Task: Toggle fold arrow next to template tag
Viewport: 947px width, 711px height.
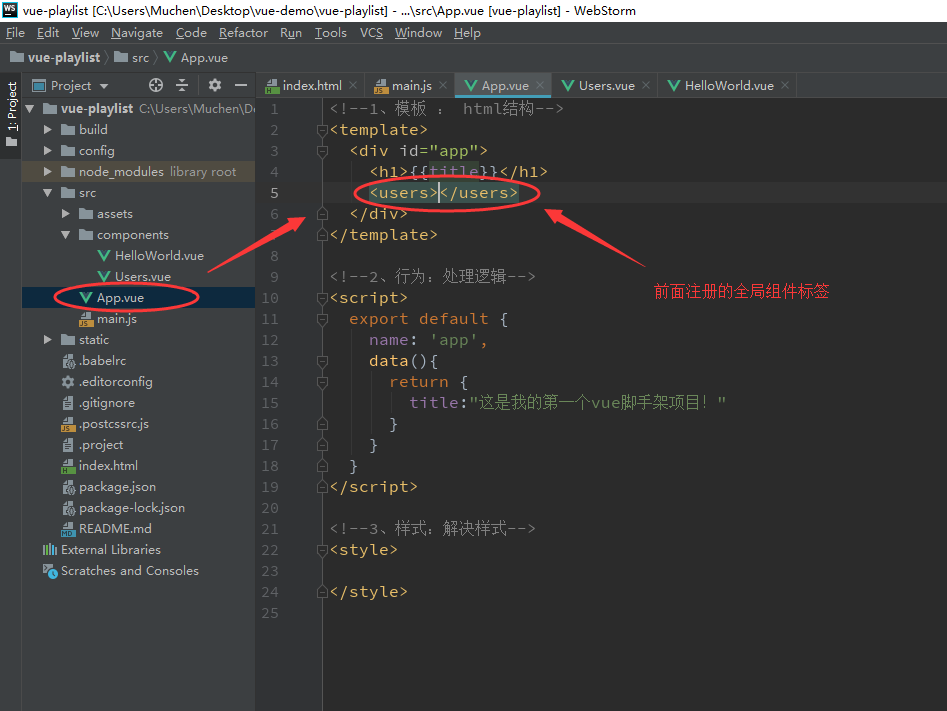Action: pos(323,130)
